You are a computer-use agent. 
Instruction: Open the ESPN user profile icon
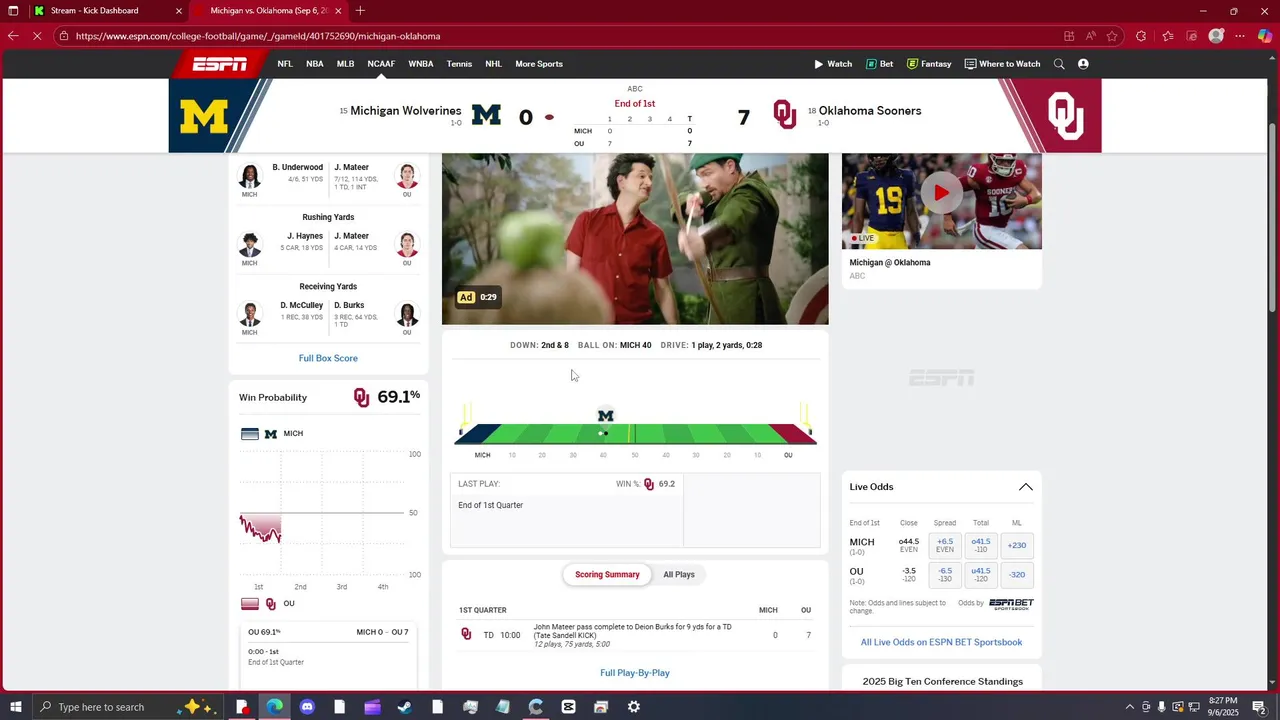pyautogui.click(x=1083, y=64)
